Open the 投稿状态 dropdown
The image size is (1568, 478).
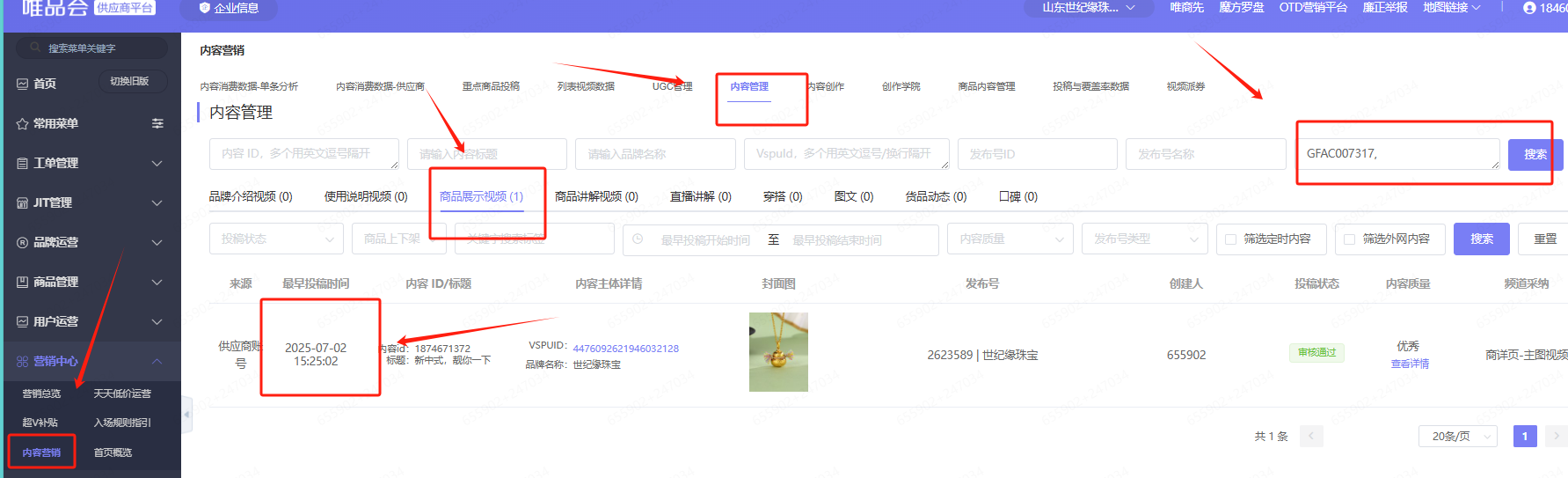click(x=276, y=239)
